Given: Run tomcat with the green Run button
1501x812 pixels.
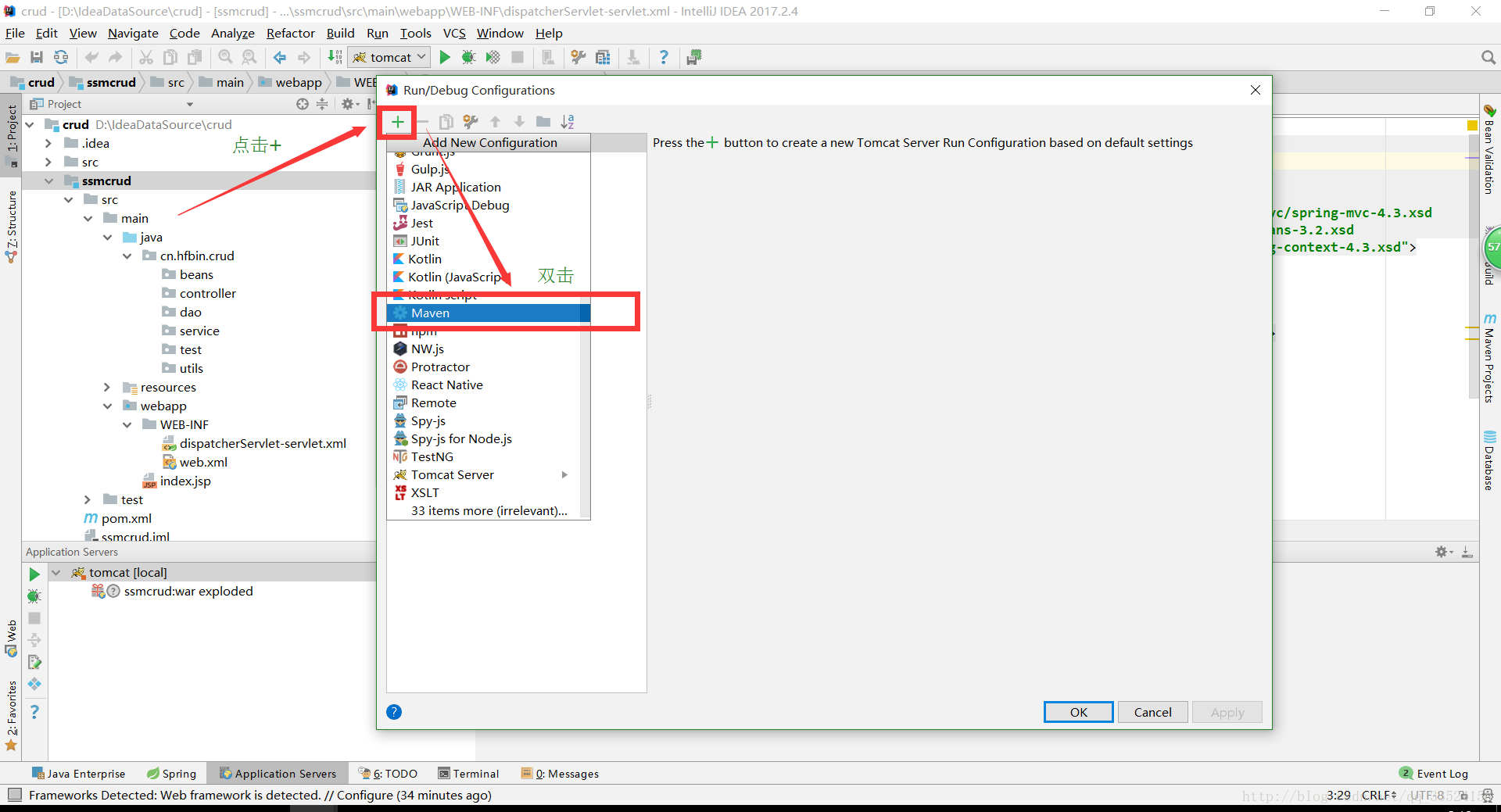Looking at the screenshot, I should [445, 57].
